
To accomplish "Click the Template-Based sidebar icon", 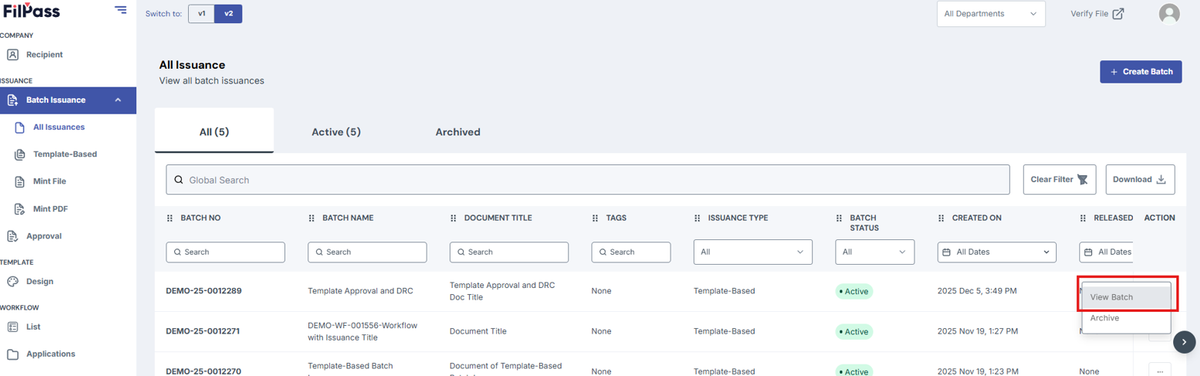I will [x=20, y=154].
